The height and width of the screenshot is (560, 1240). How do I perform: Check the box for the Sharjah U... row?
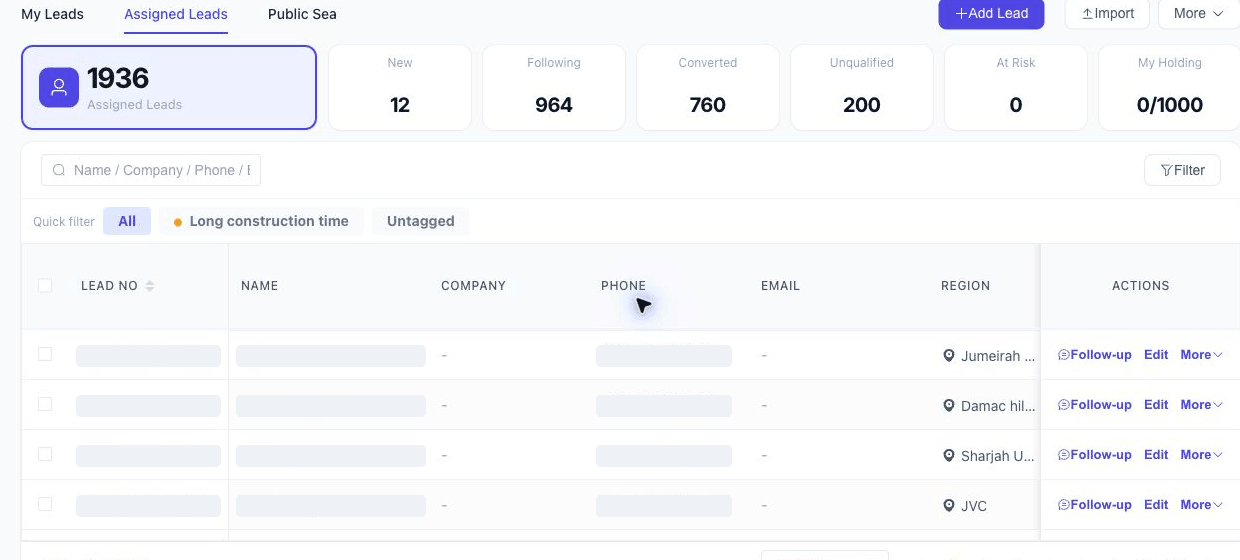(x=45, y=454)
